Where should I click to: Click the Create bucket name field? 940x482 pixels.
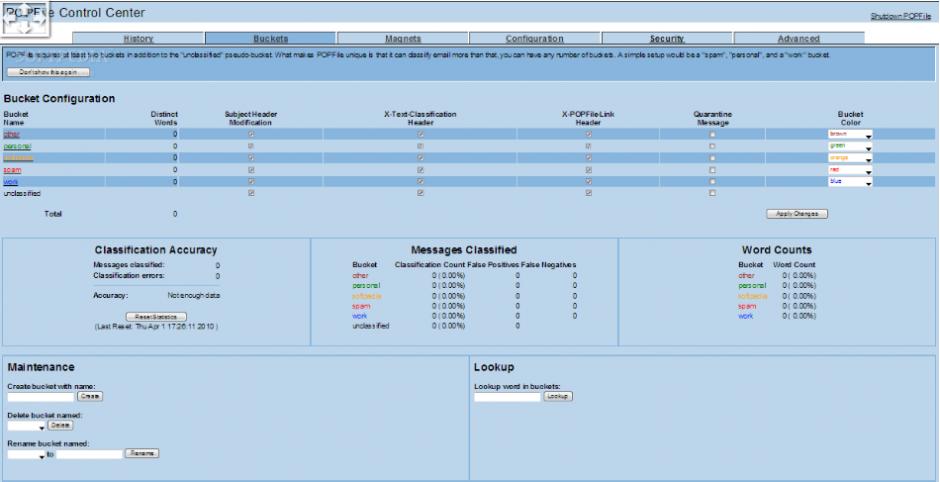41,396
